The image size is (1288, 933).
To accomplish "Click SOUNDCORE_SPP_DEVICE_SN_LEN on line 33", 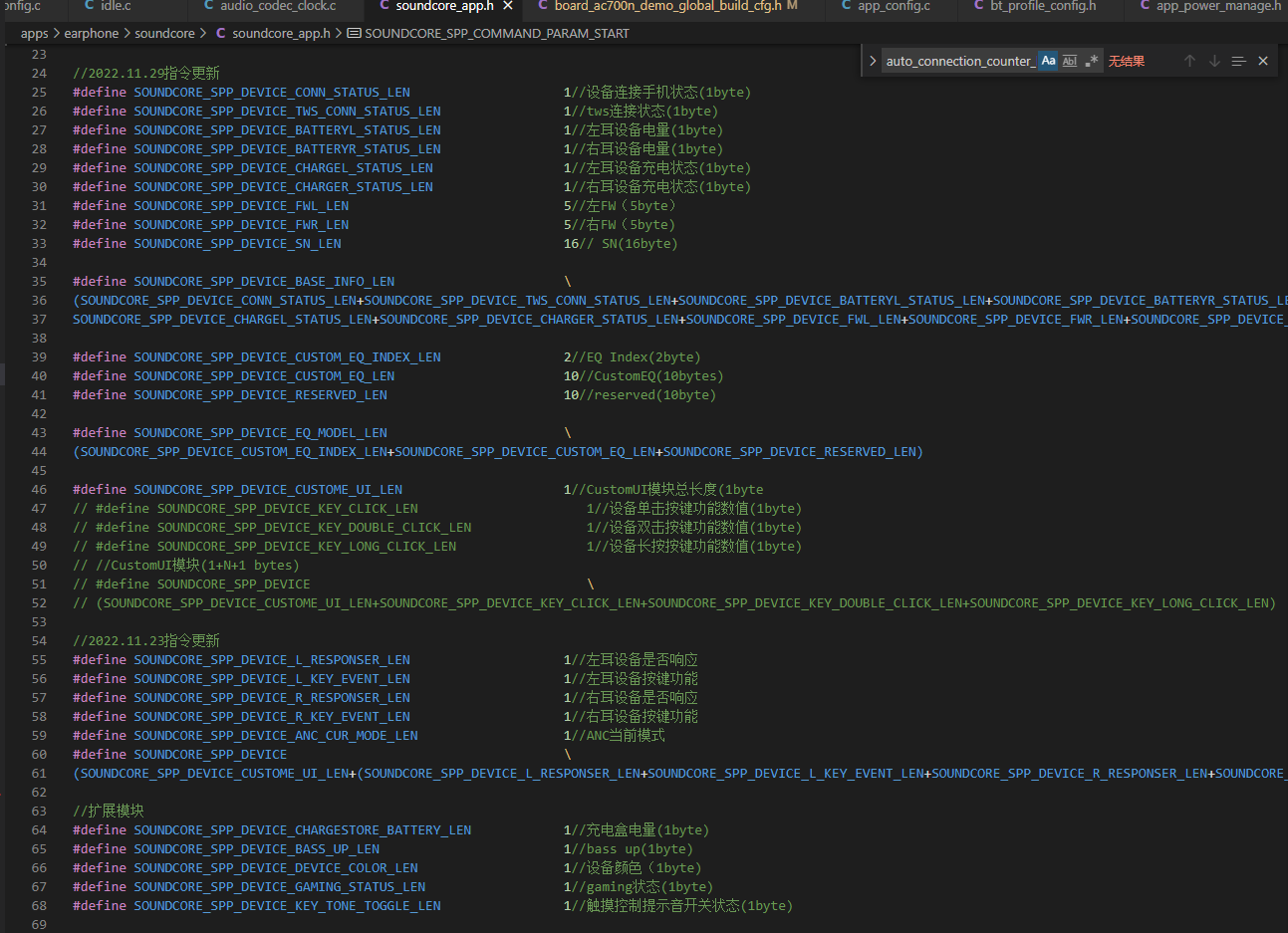I will 238,244.
